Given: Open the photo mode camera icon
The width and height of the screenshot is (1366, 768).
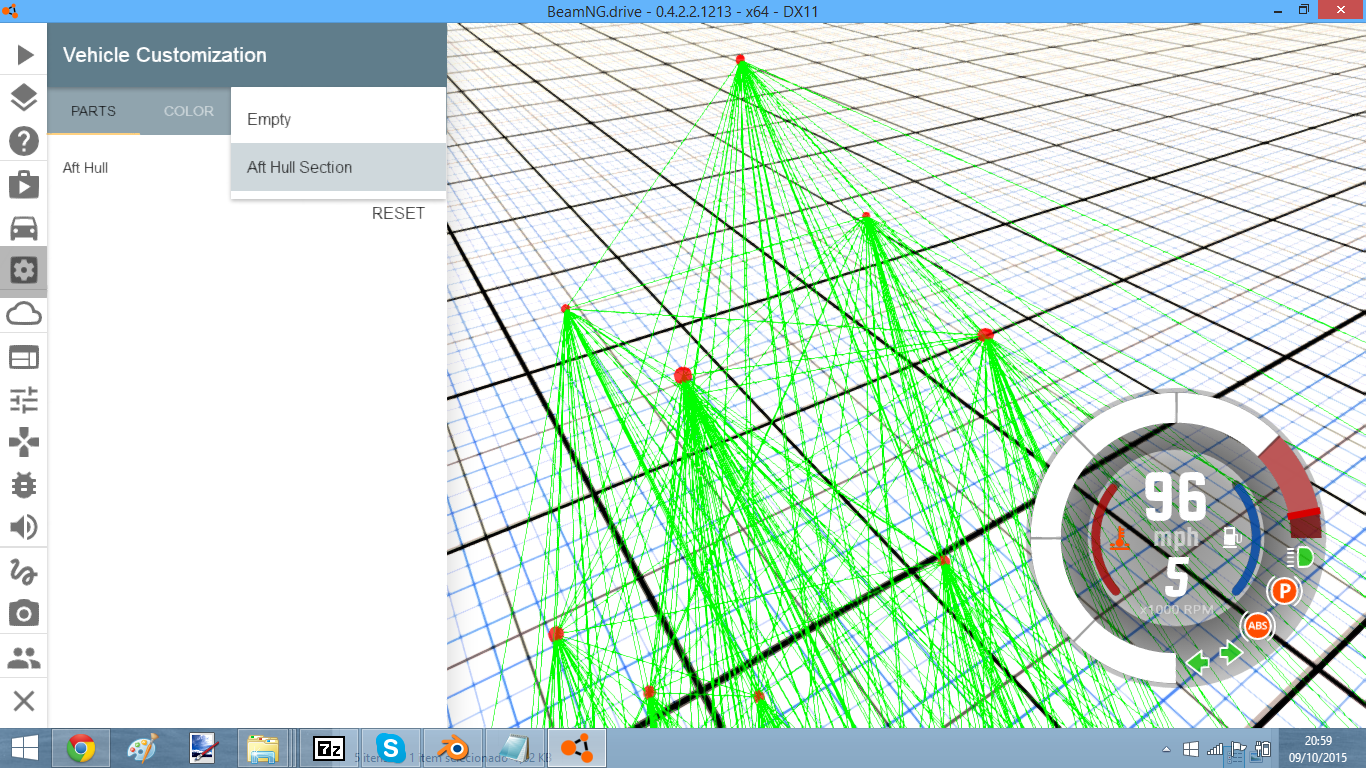Looking at the screenshot, I should [24, 613].
